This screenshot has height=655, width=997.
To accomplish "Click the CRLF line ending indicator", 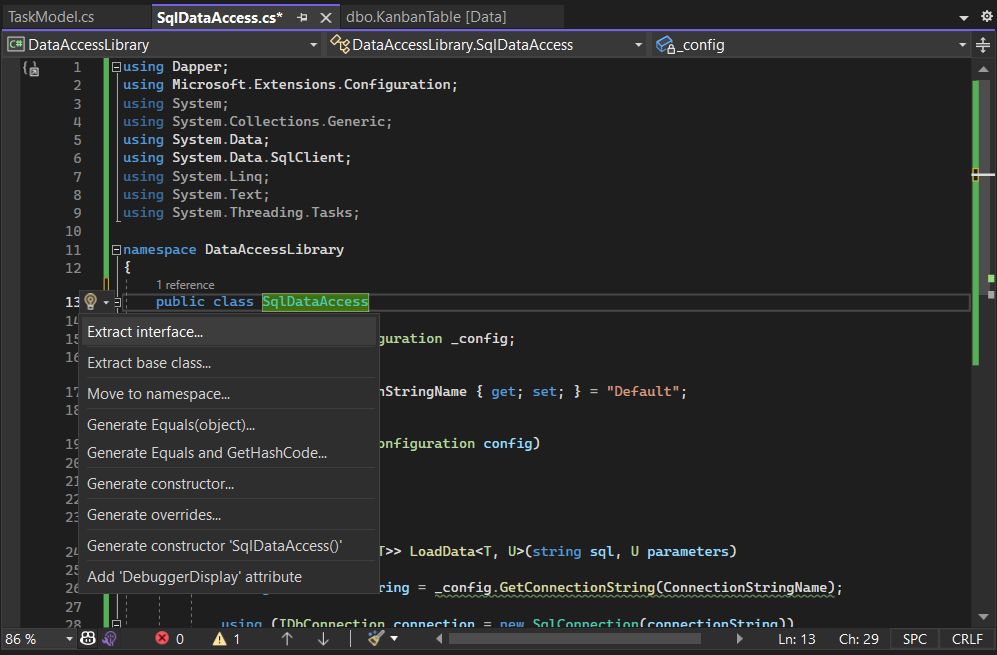I will (967, 639).
